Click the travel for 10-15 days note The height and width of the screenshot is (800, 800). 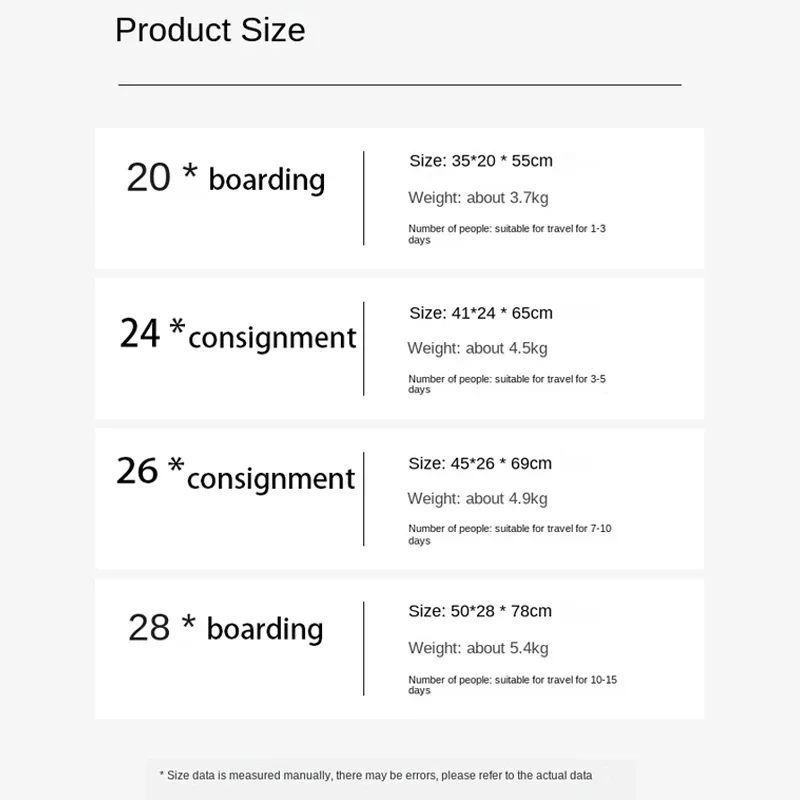point(512,685)
